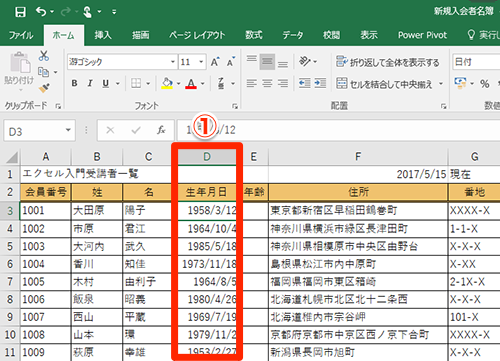The image size is (500, 361).
Task: Open the クリップボード dialog launcher
Action: 58,106
